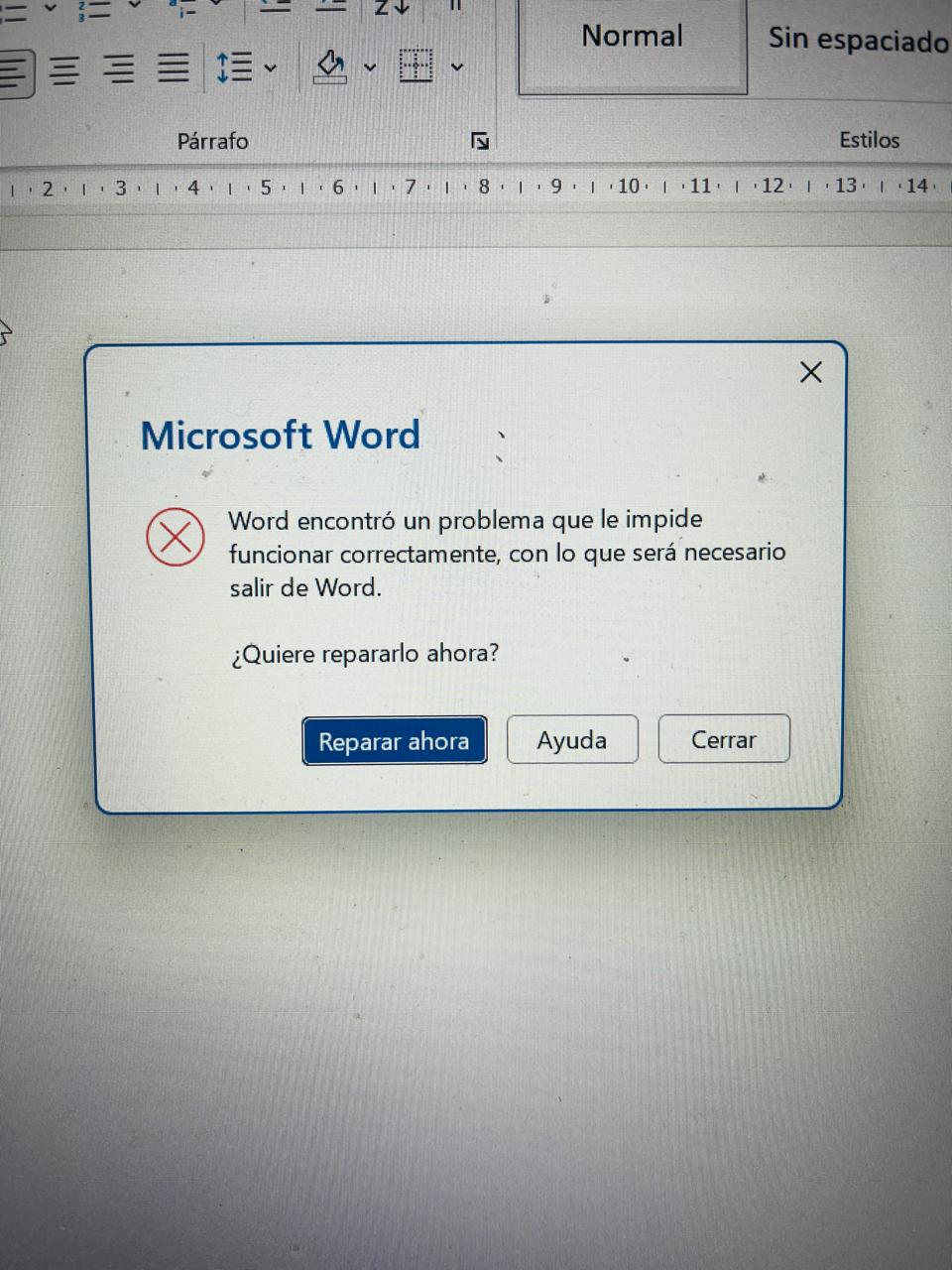The image size is (952, 1270).
Task: Click the borders icon
Action: point(416,66)
